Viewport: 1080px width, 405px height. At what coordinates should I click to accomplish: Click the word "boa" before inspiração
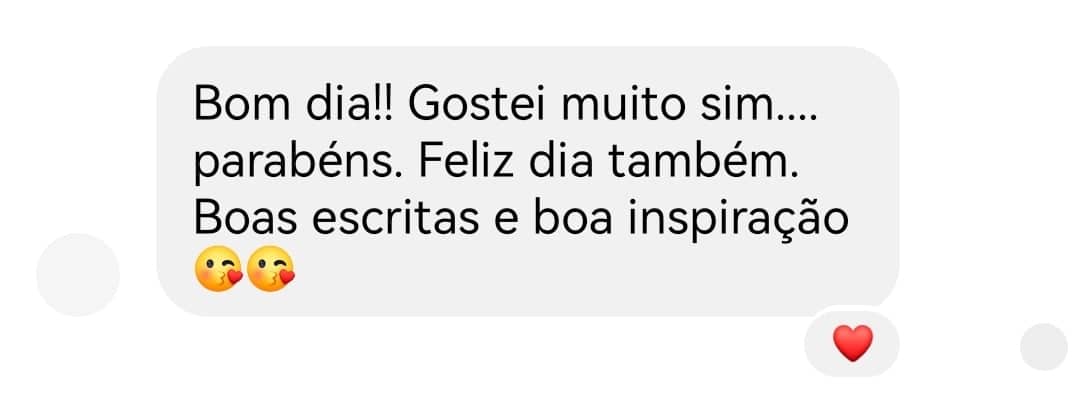pyautogui.click(x=574, y=220)
